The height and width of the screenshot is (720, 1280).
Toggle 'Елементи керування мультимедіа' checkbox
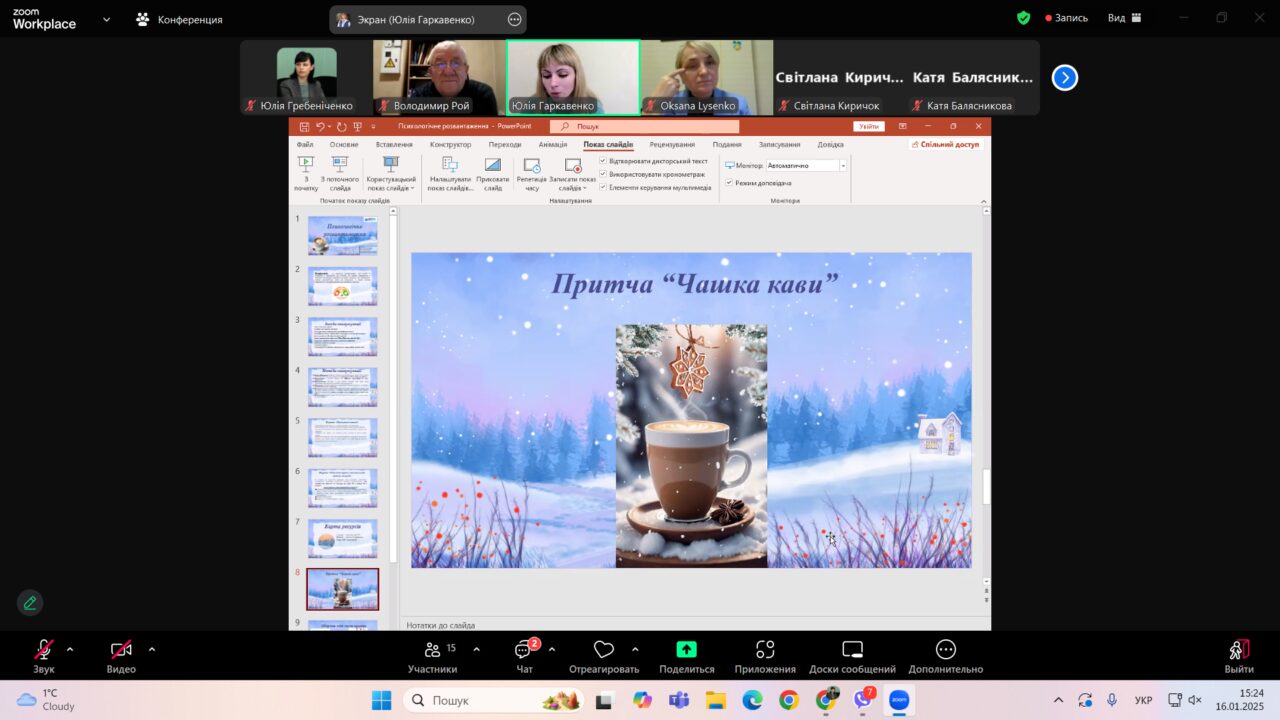point(603,186)
